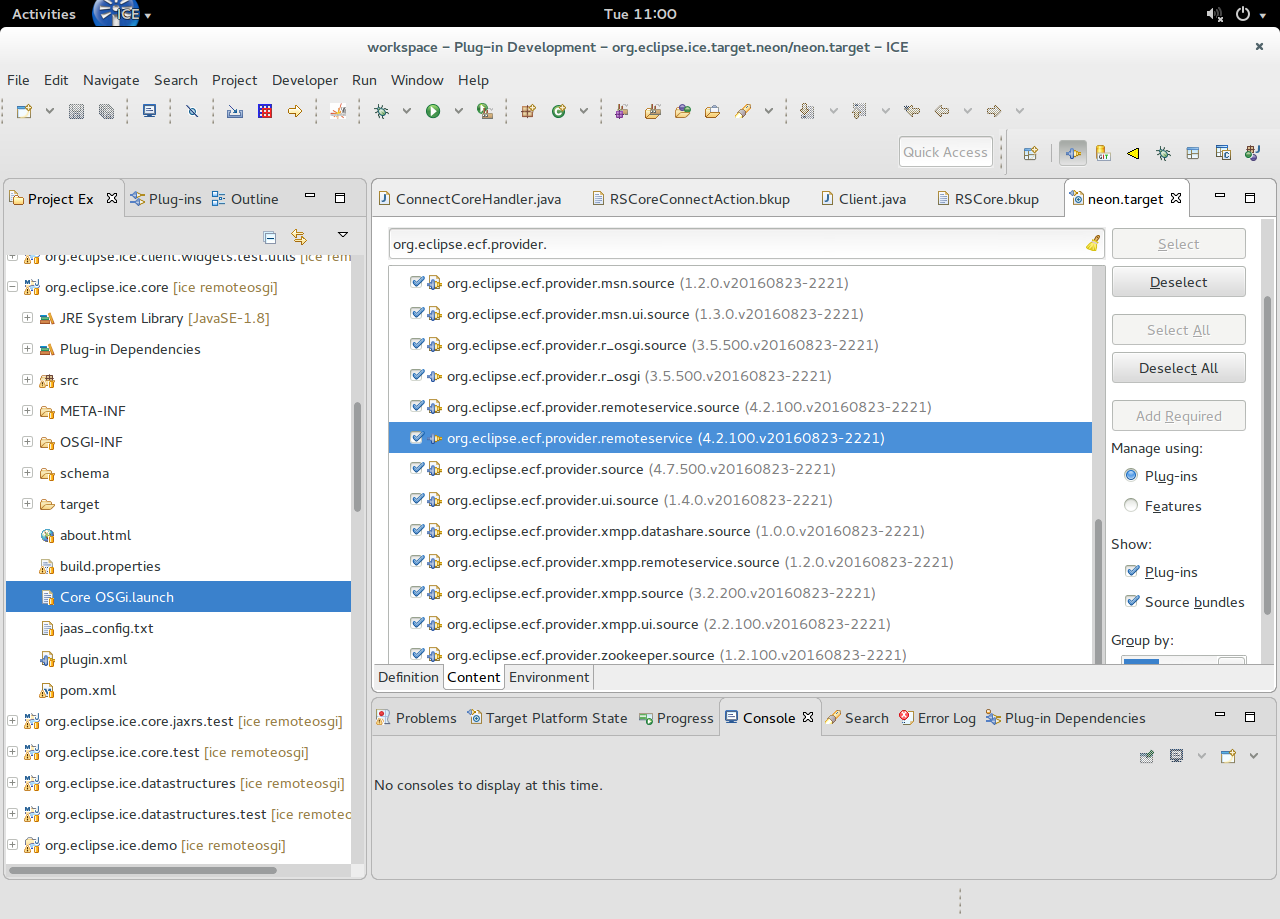Click the Project Explorer vertical scrollbar thumb

(x=358, y=456)
